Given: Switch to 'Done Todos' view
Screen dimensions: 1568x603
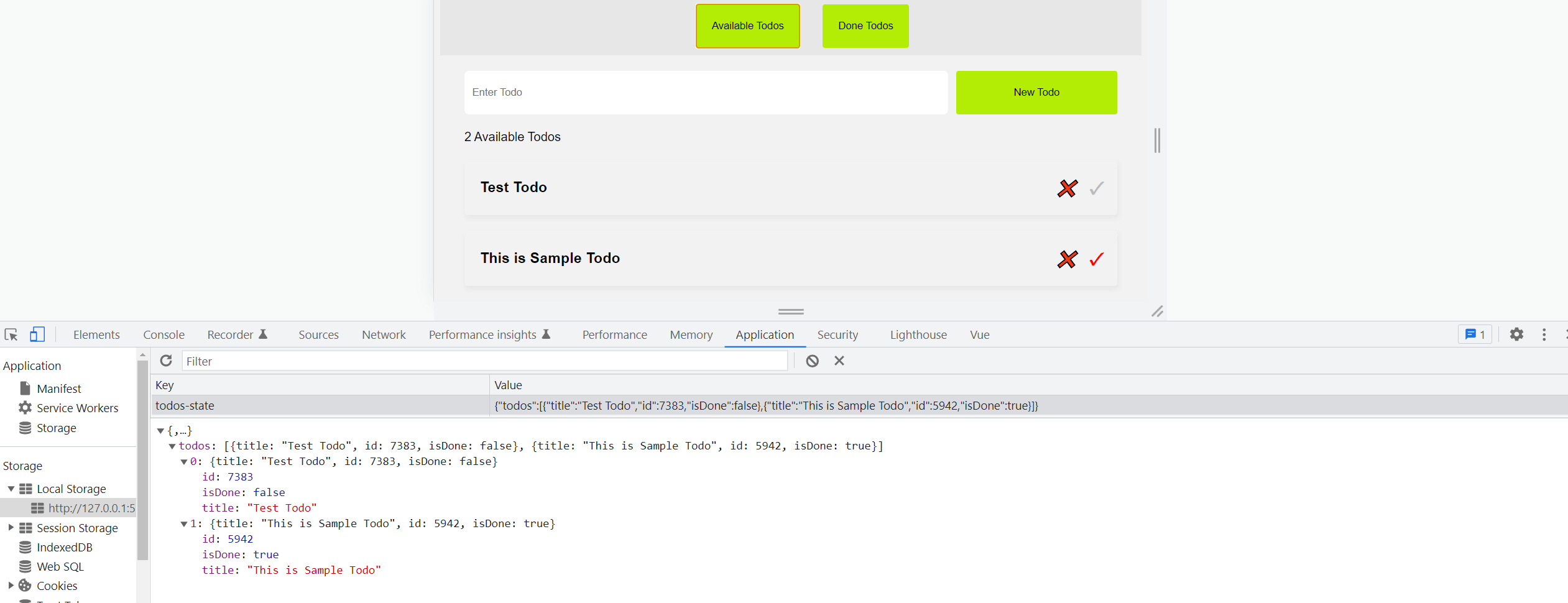Looking at the screenshot, I should 865,25.
